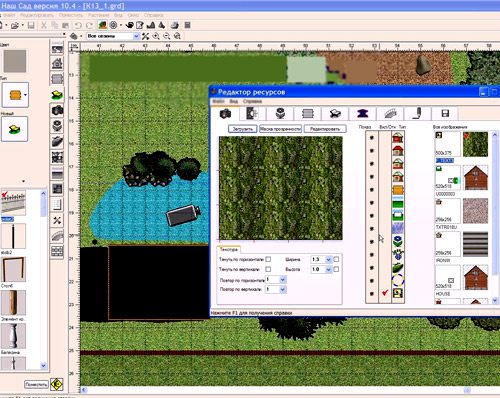
Task: Click the undo arrow in the toolbar
Action: click(x=78, y=25)
